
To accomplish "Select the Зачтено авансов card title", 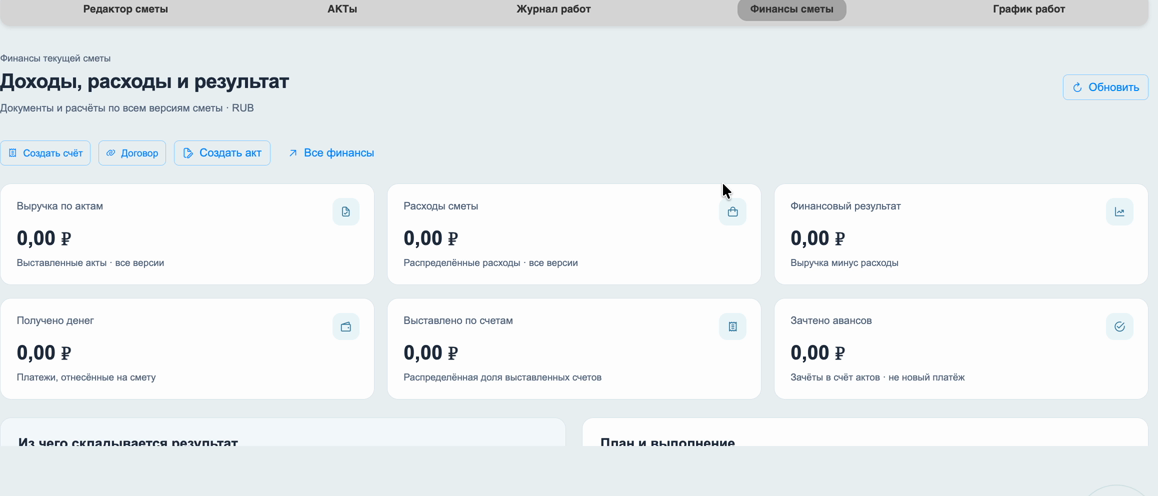I will [831, 320].
